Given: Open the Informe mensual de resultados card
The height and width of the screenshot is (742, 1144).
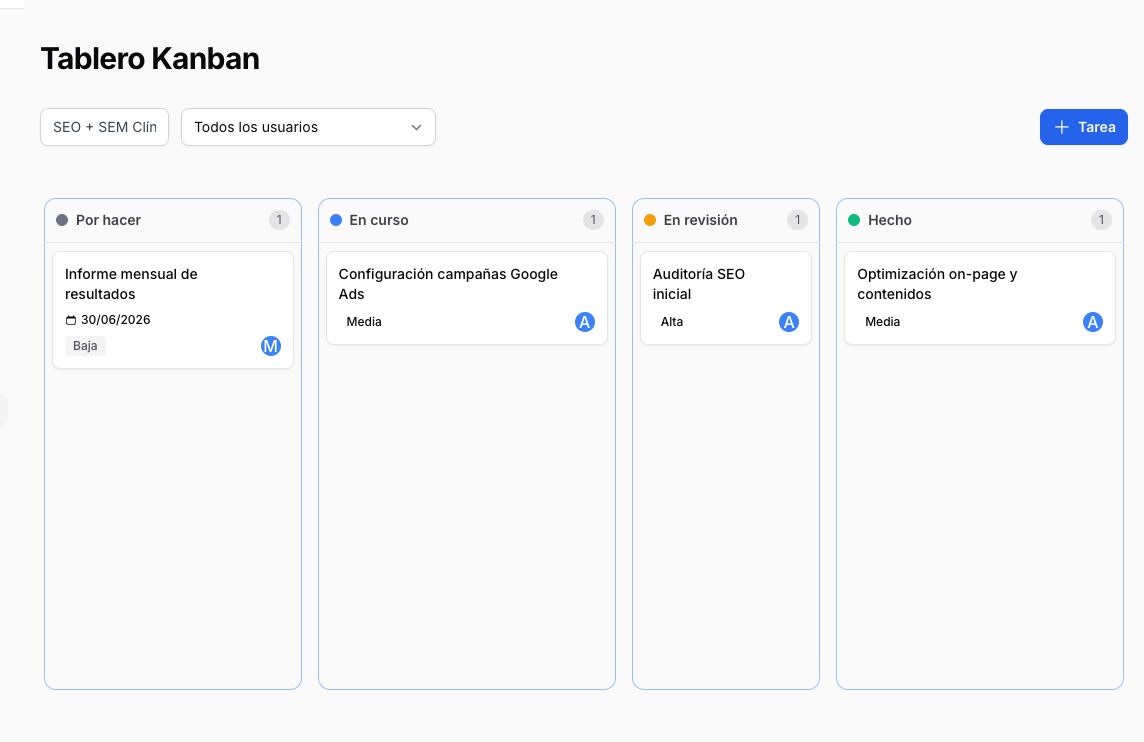Looking at the screenshot, I should pyautogui.click(x=173, y=310).
